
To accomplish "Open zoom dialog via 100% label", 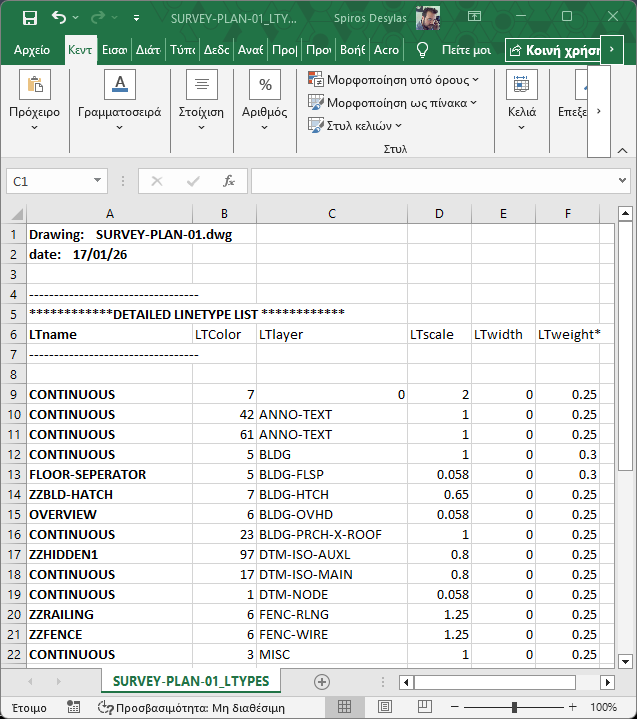I will pos(604,707).
